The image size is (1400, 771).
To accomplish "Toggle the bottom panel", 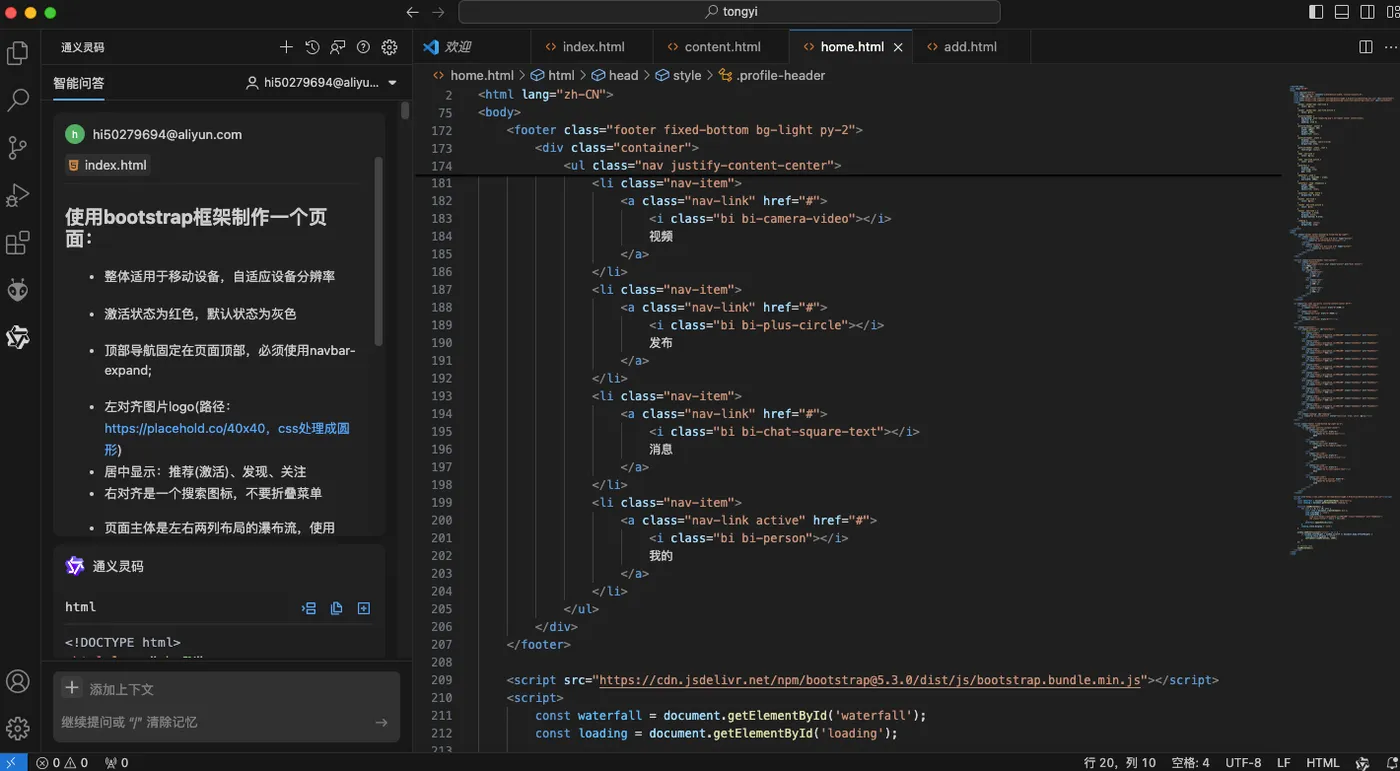I will (x=1342, y=12).
